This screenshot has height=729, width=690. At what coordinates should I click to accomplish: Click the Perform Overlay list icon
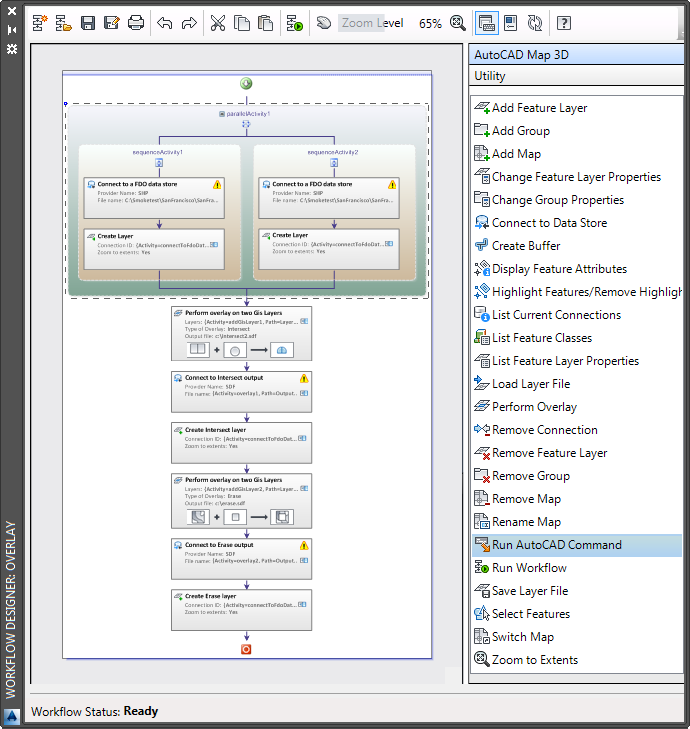click(x=482, y=406)
